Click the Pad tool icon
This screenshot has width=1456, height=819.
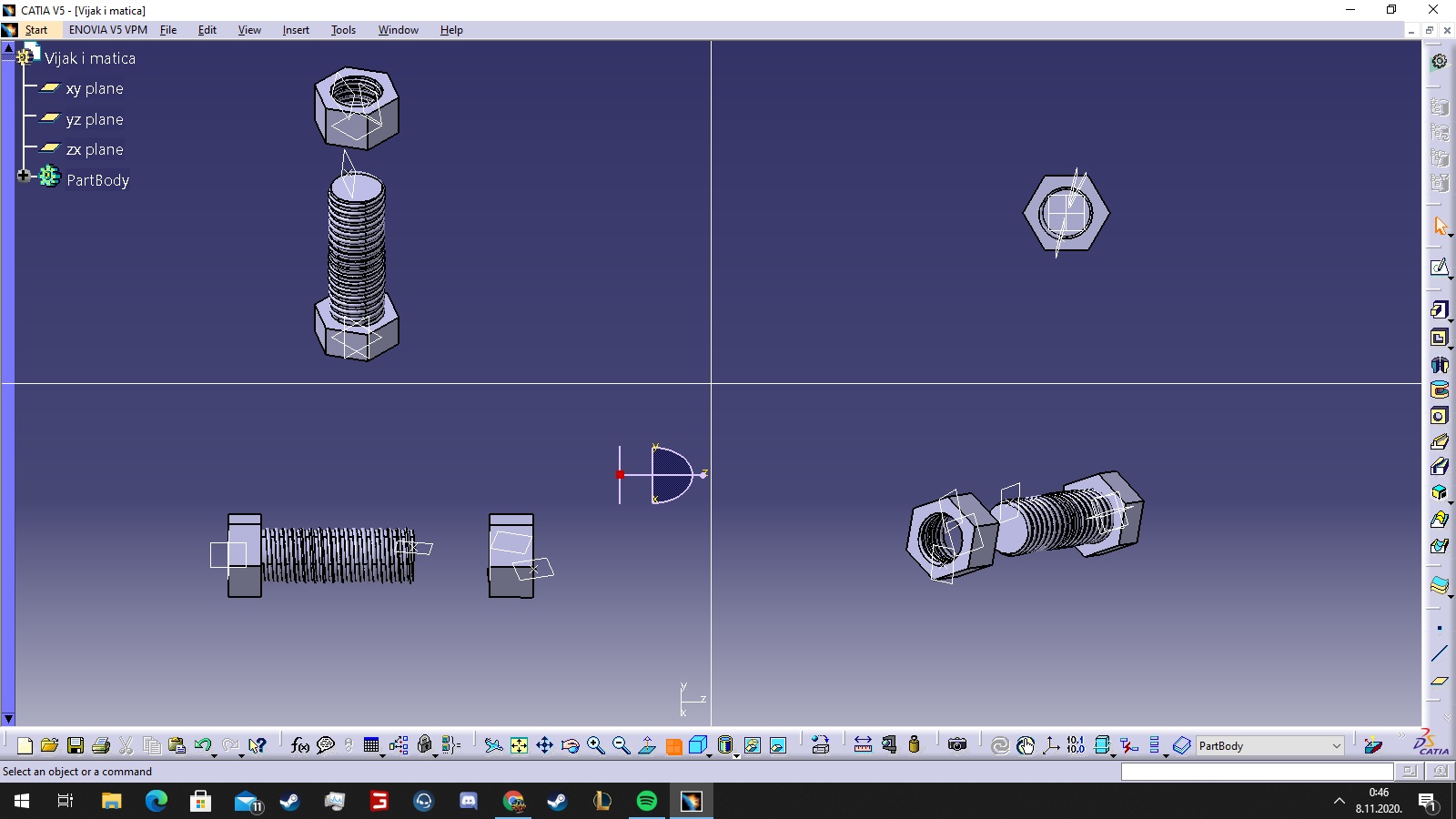1439,310
